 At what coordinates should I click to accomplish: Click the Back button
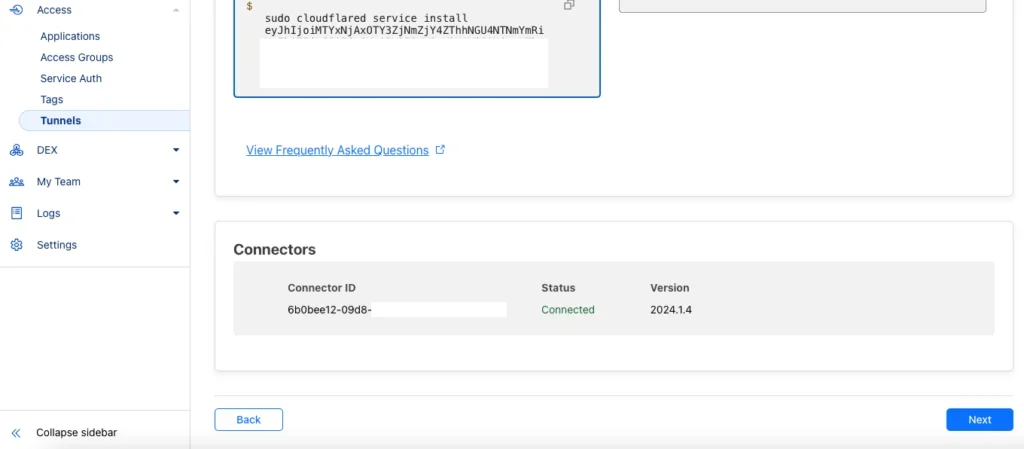point(248,420)
